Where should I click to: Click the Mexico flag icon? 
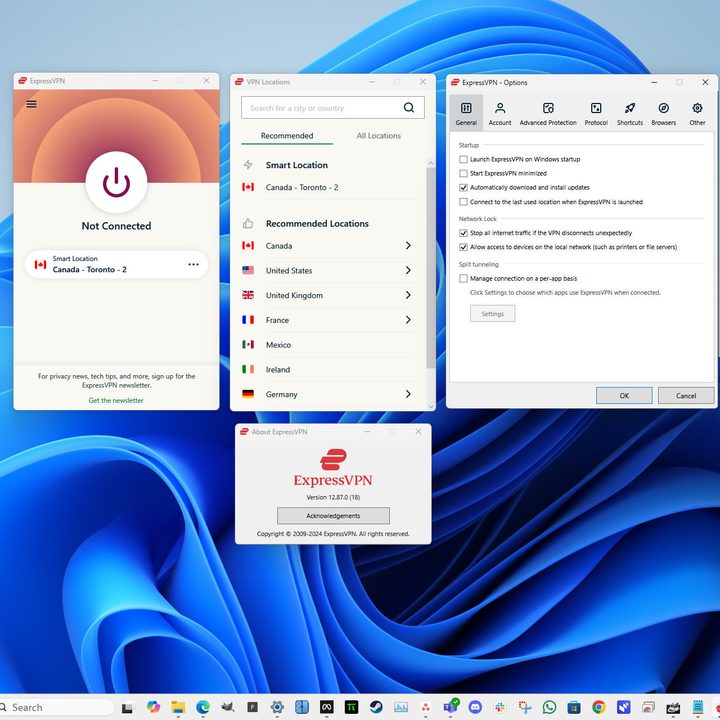[x=248, y=344]
